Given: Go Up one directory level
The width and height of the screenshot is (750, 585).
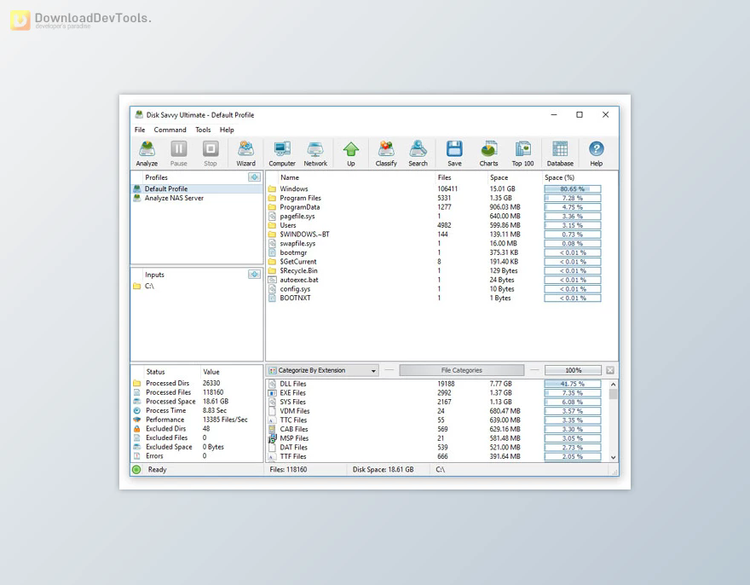Looking at the screenshot, I should coord(351,153).
